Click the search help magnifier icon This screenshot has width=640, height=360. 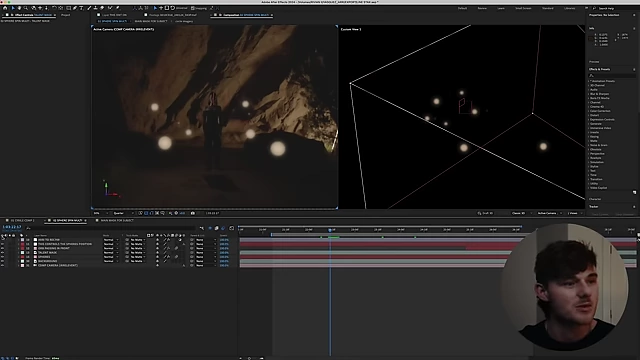[594, 8]
